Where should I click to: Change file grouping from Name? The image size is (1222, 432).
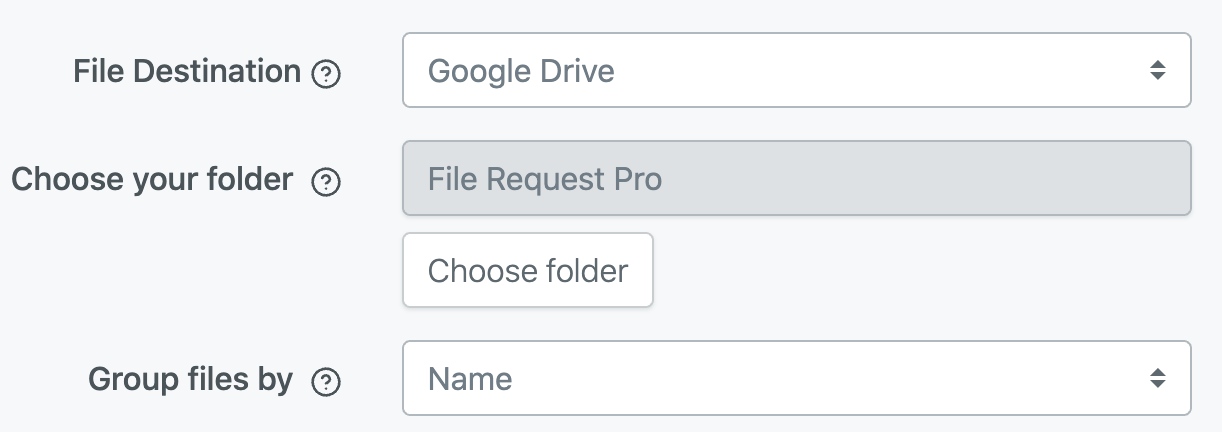[x=797, y=378]
